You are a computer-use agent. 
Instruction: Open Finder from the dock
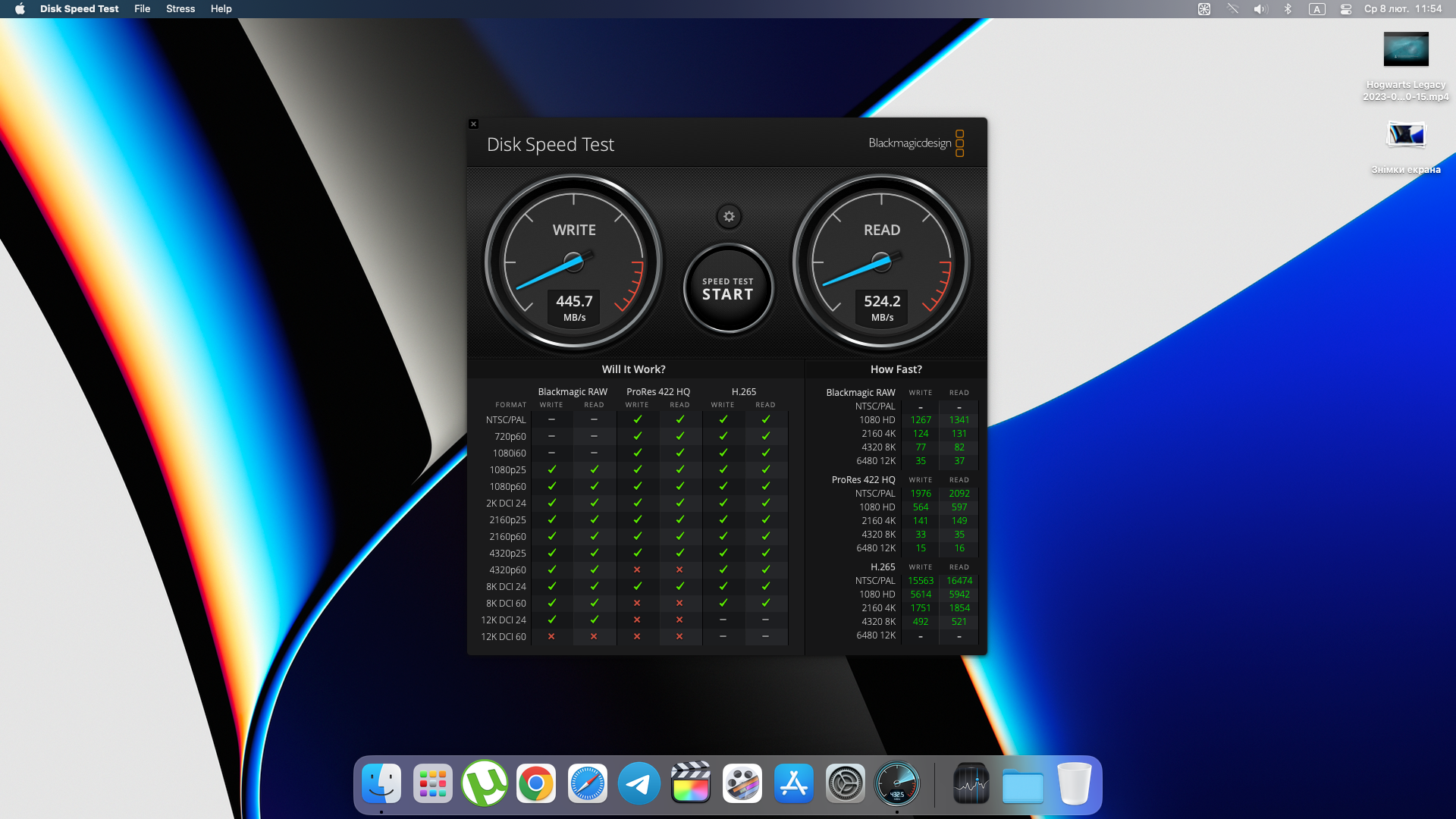point(381,783)
